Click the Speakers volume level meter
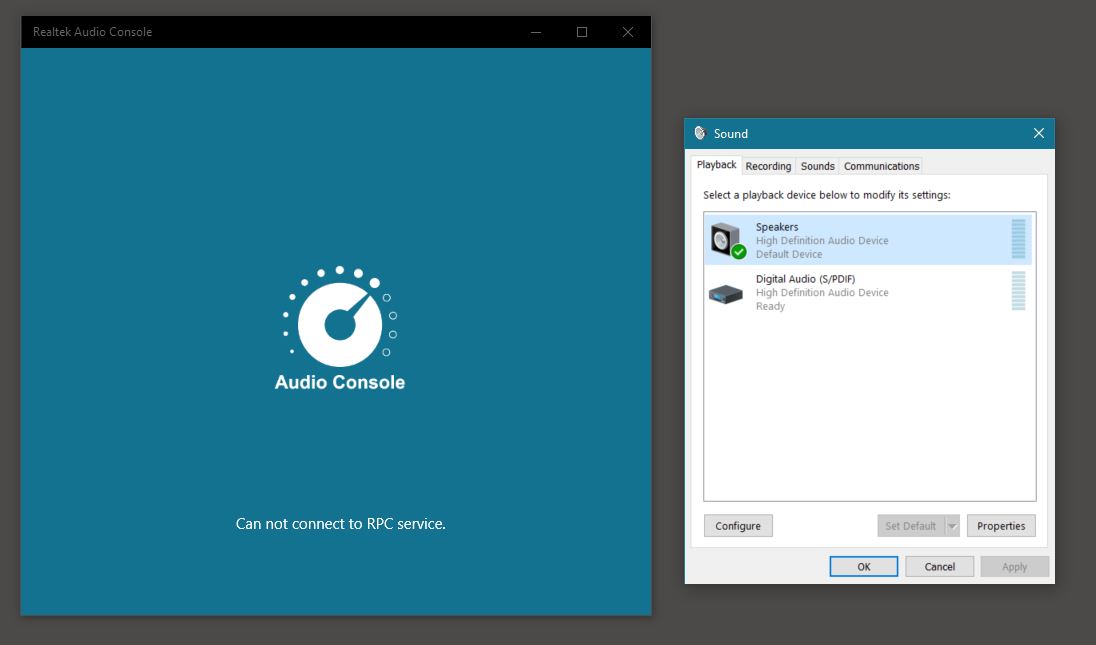 [x=1018, y=239]
